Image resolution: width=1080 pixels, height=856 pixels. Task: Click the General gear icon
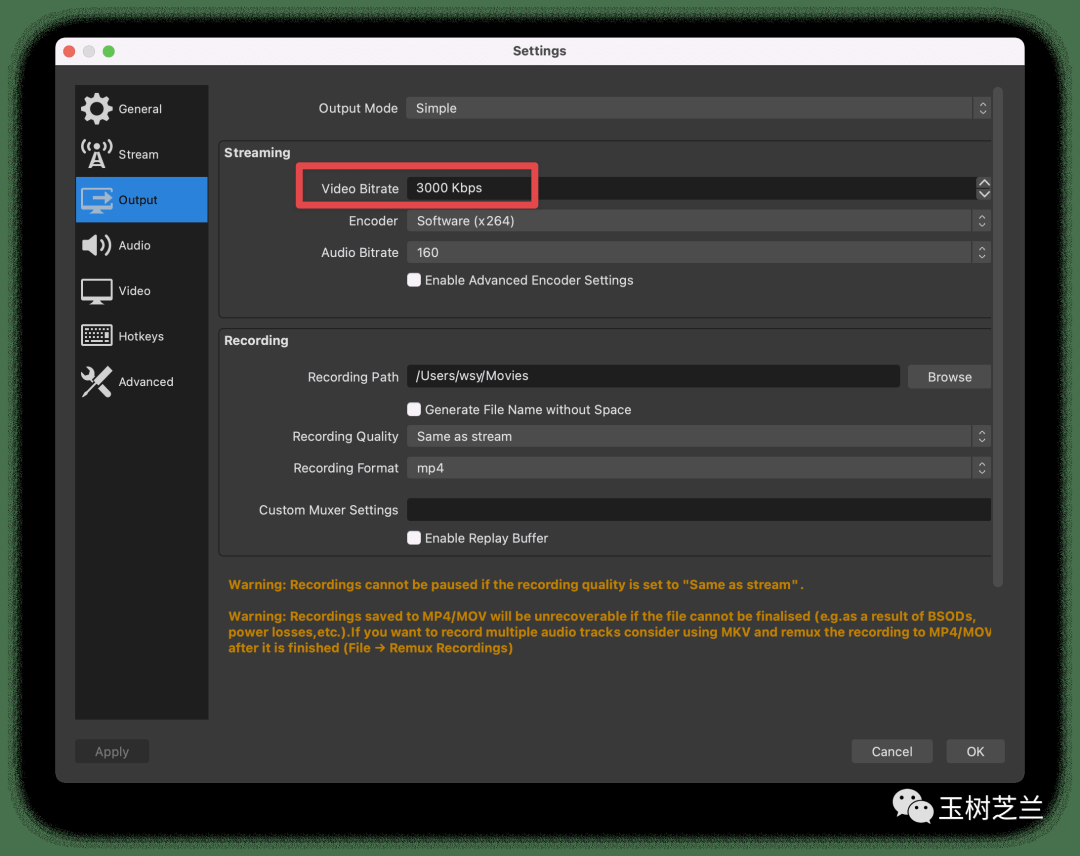97,109
